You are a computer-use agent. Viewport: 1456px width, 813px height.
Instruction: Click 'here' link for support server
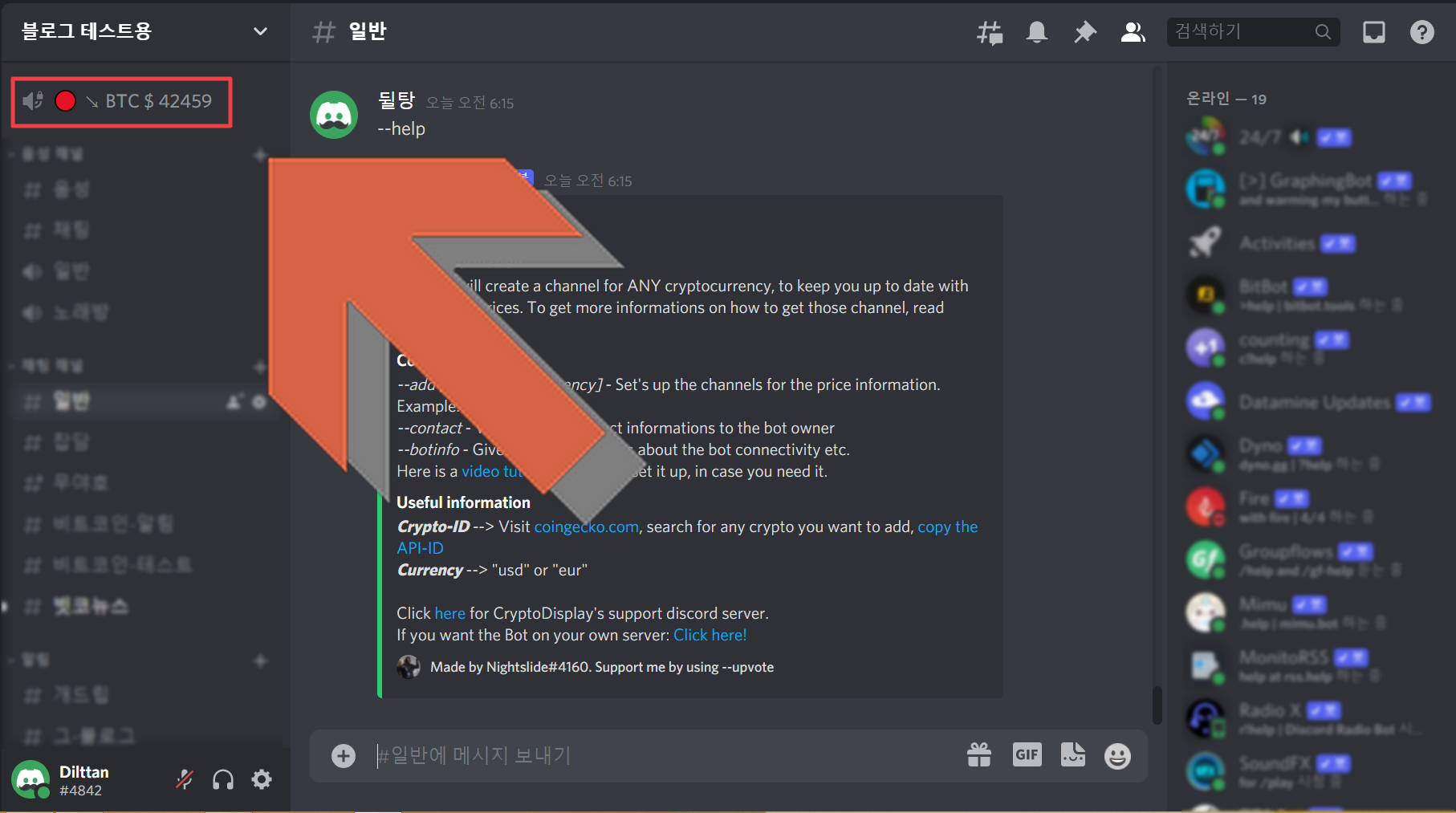tap(449, 613)
